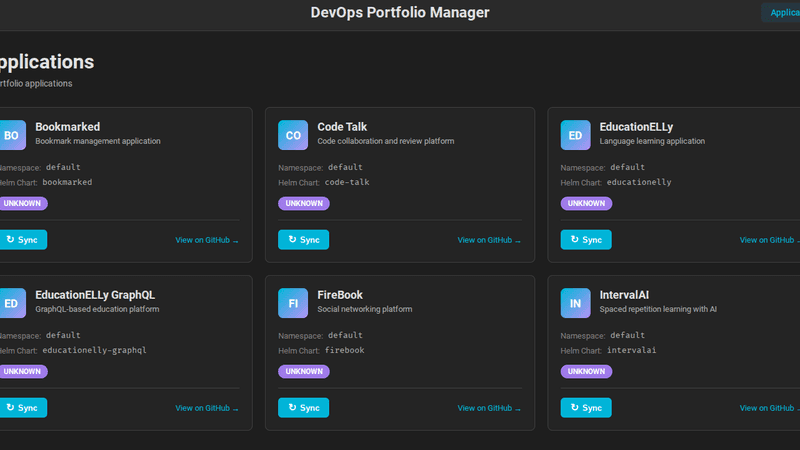
Task: Click helm chart value intervalai
Action: [x=632, y=350]
